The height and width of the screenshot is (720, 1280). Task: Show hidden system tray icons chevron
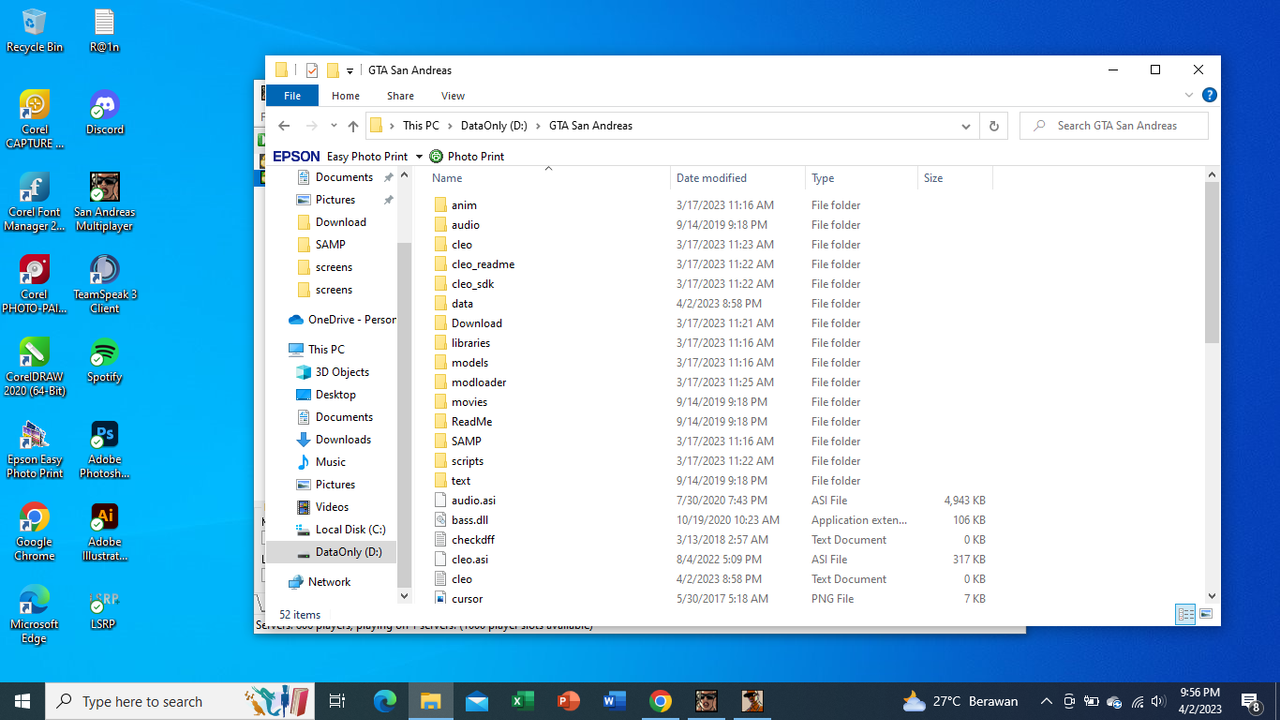click(x=1046, y=701)
